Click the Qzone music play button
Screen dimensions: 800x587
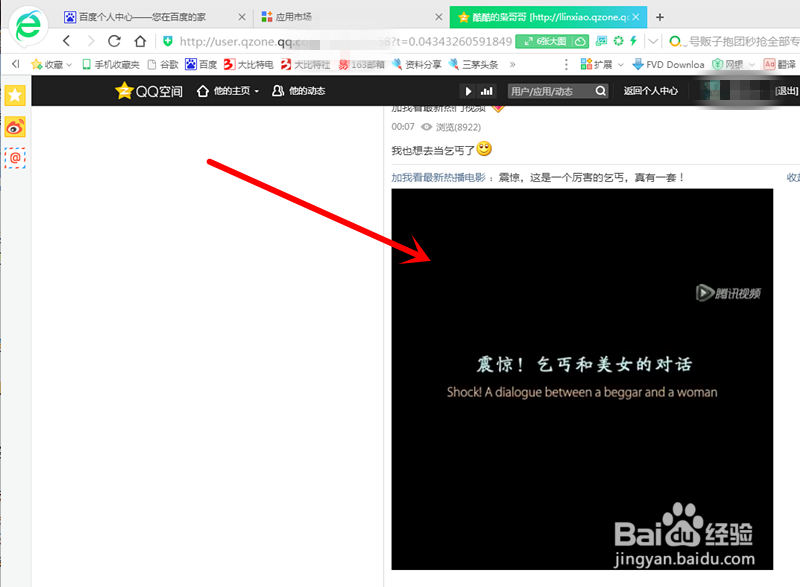point(468,91)
